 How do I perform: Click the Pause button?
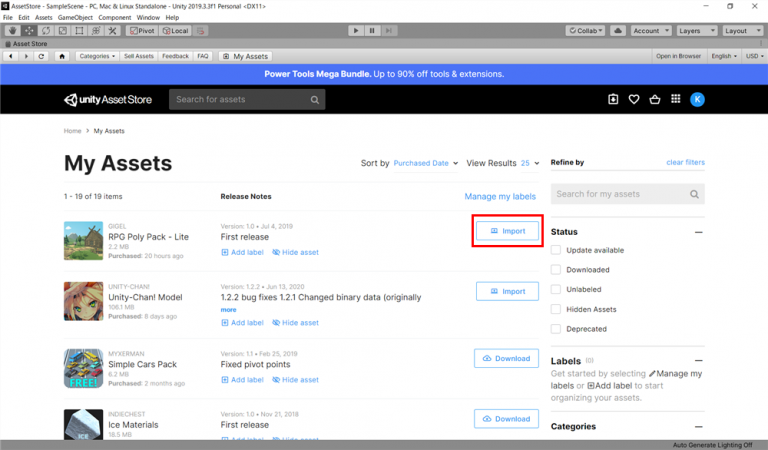(x=372, y=30)
